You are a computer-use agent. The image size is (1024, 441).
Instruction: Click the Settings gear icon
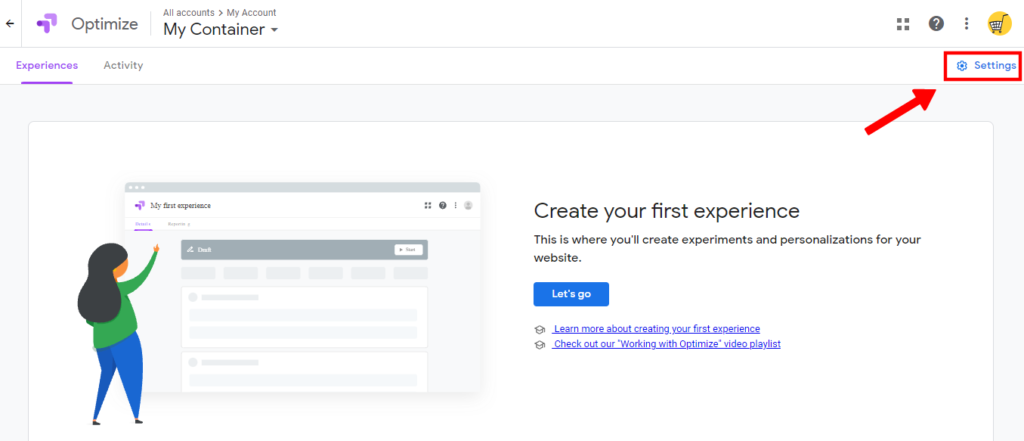(x=961, y=66)
